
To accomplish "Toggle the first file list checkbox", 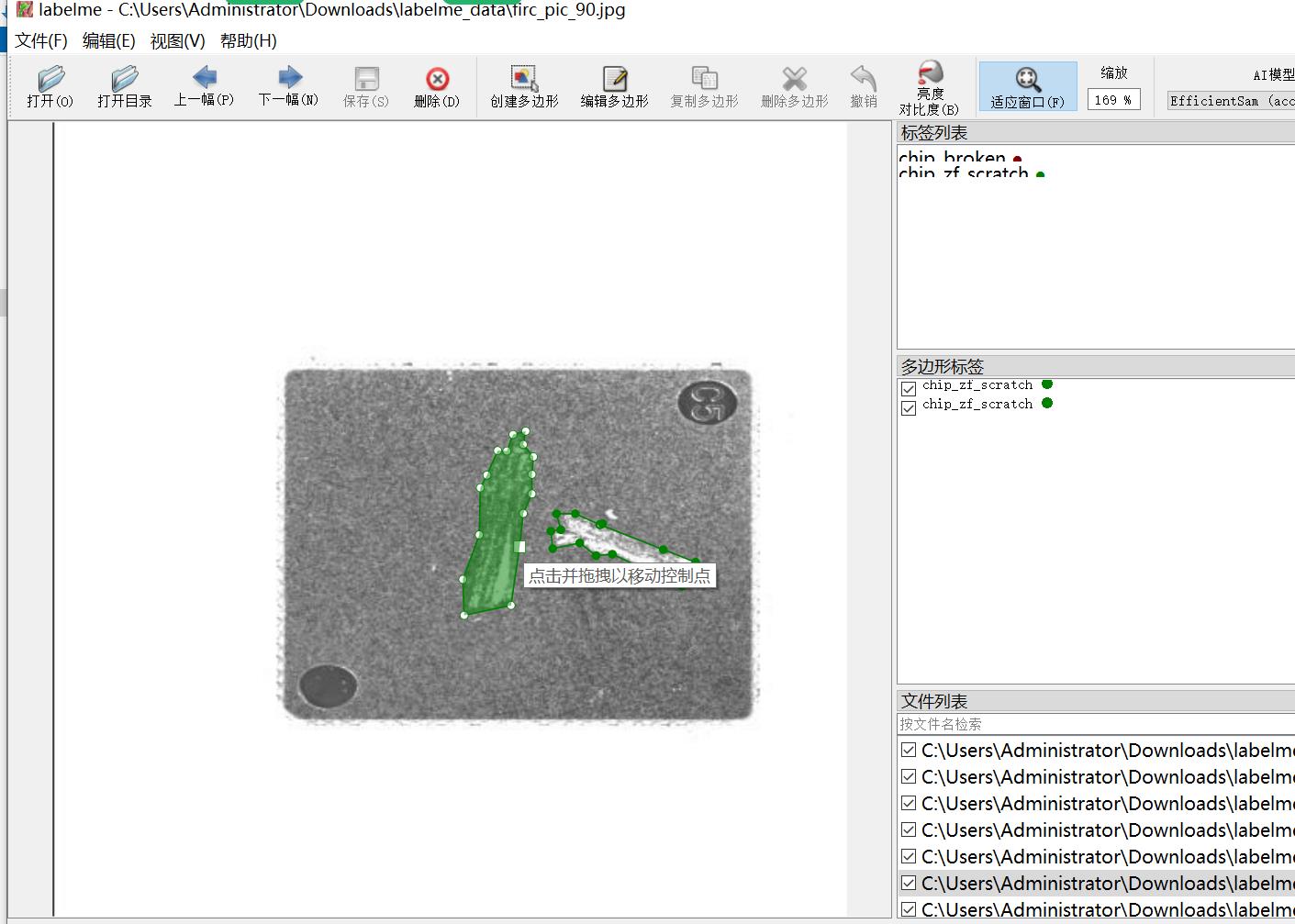I will pyautogui.click(x=909, y=751).
